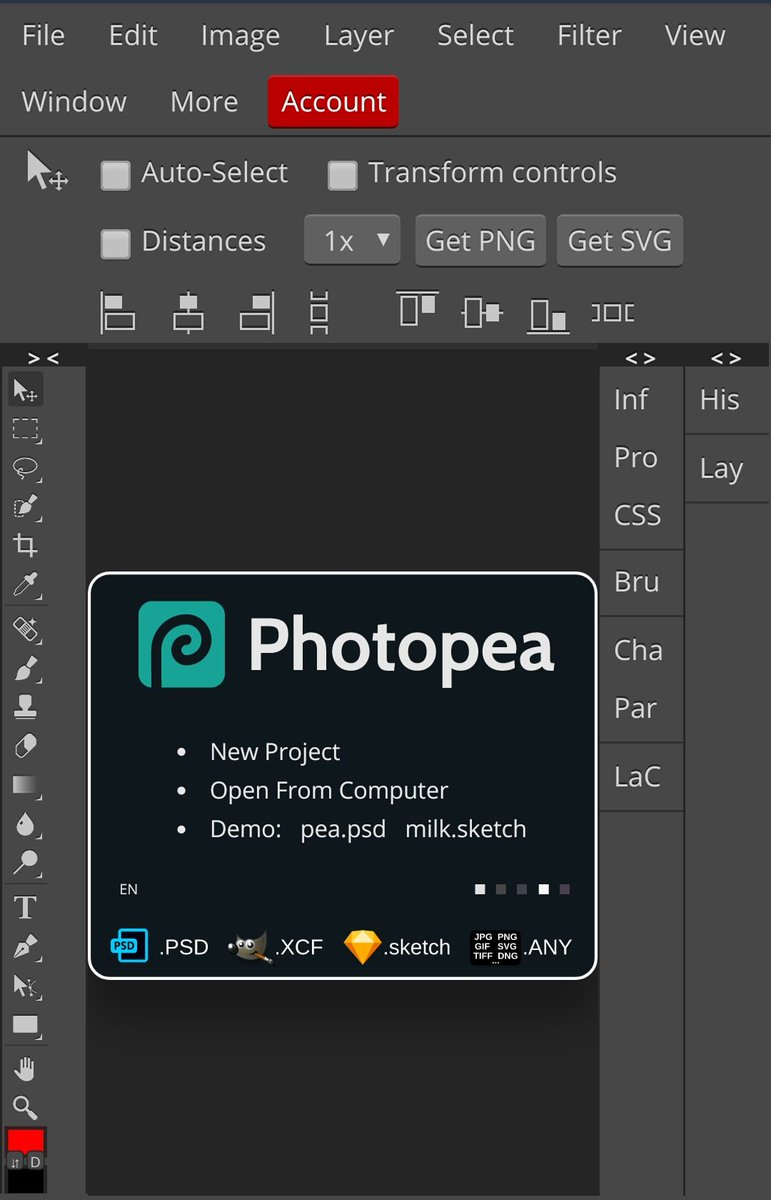Open the Edit menu
This screenshot has height=1200, width=771.
click(133, 35)
